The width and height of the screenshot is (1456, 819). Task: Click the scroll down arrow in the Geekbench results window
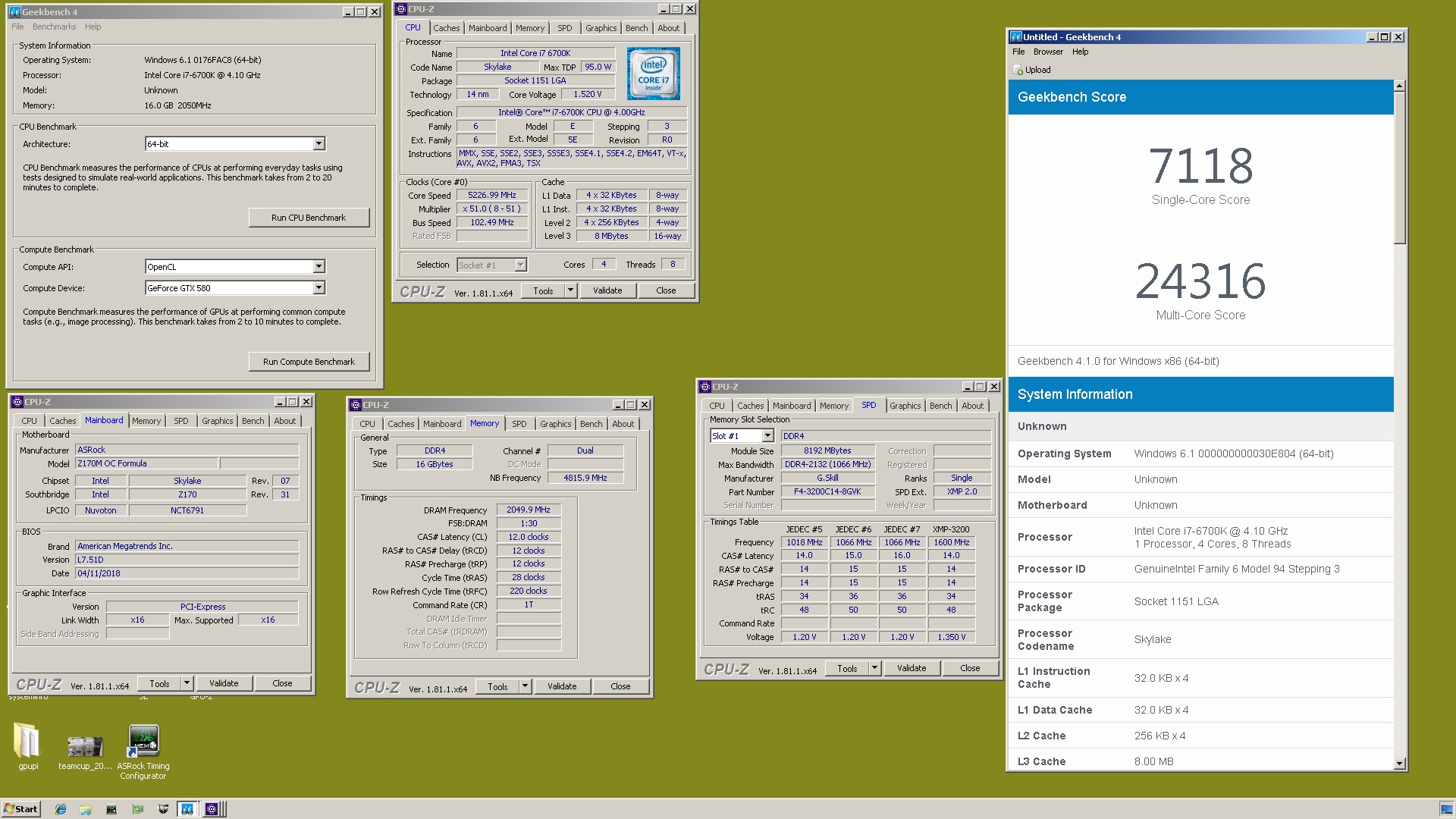tap(1400, 764)
